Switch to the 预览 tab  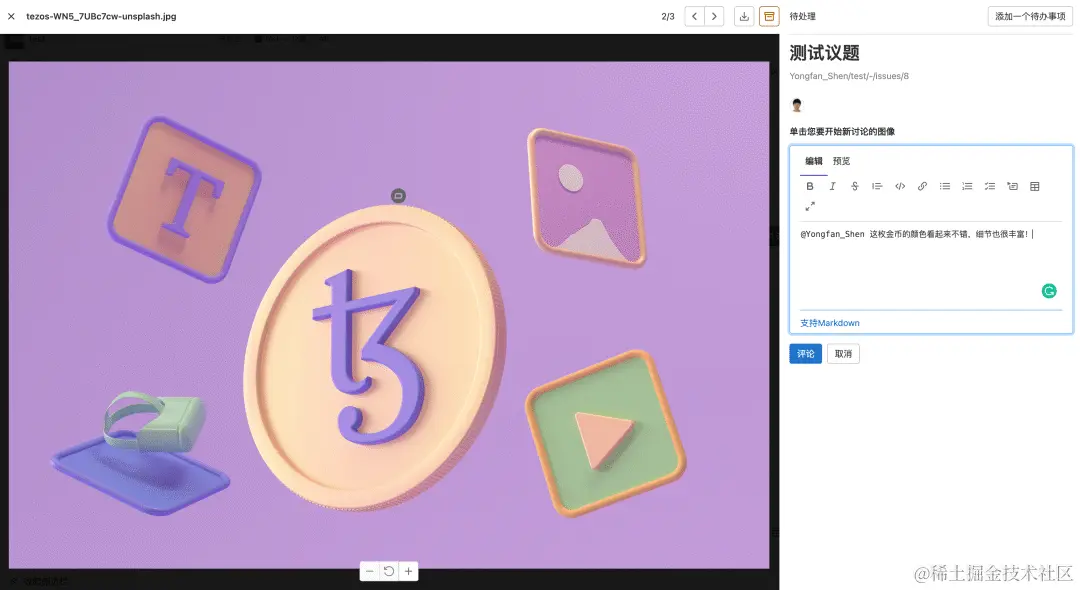[x=841, y=161]
